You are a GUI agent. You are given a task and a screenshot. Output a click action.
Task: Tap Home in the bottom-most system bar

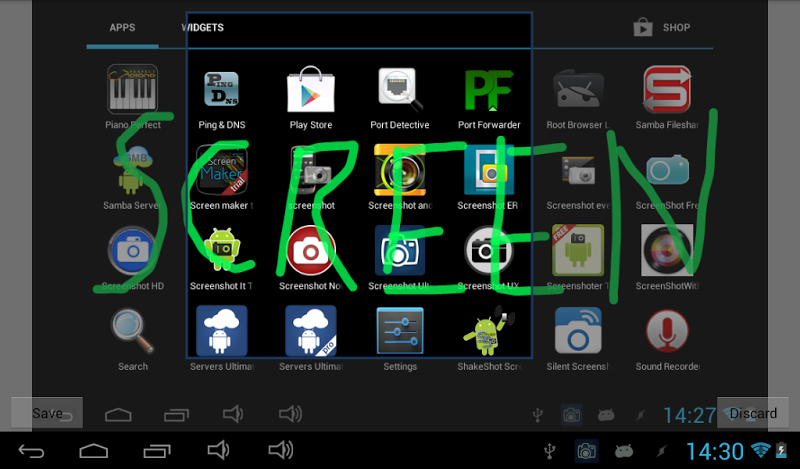[x=94, y=451]
